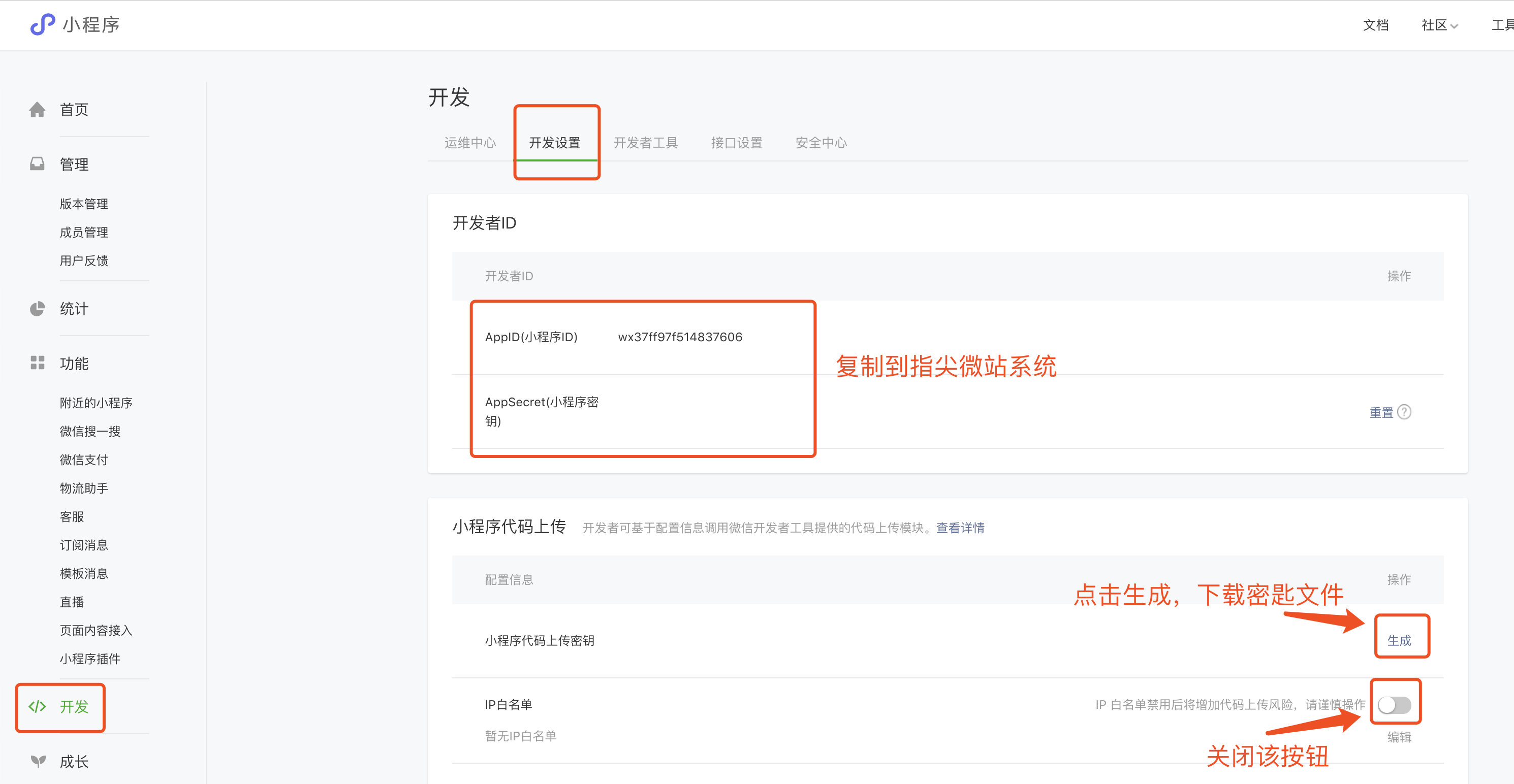Image resolution: width=1514 pixels, height=784 pixels.
Task: Open 成员管理 in the sidebar
Action: pyautogui.click(x=83, y=232)
